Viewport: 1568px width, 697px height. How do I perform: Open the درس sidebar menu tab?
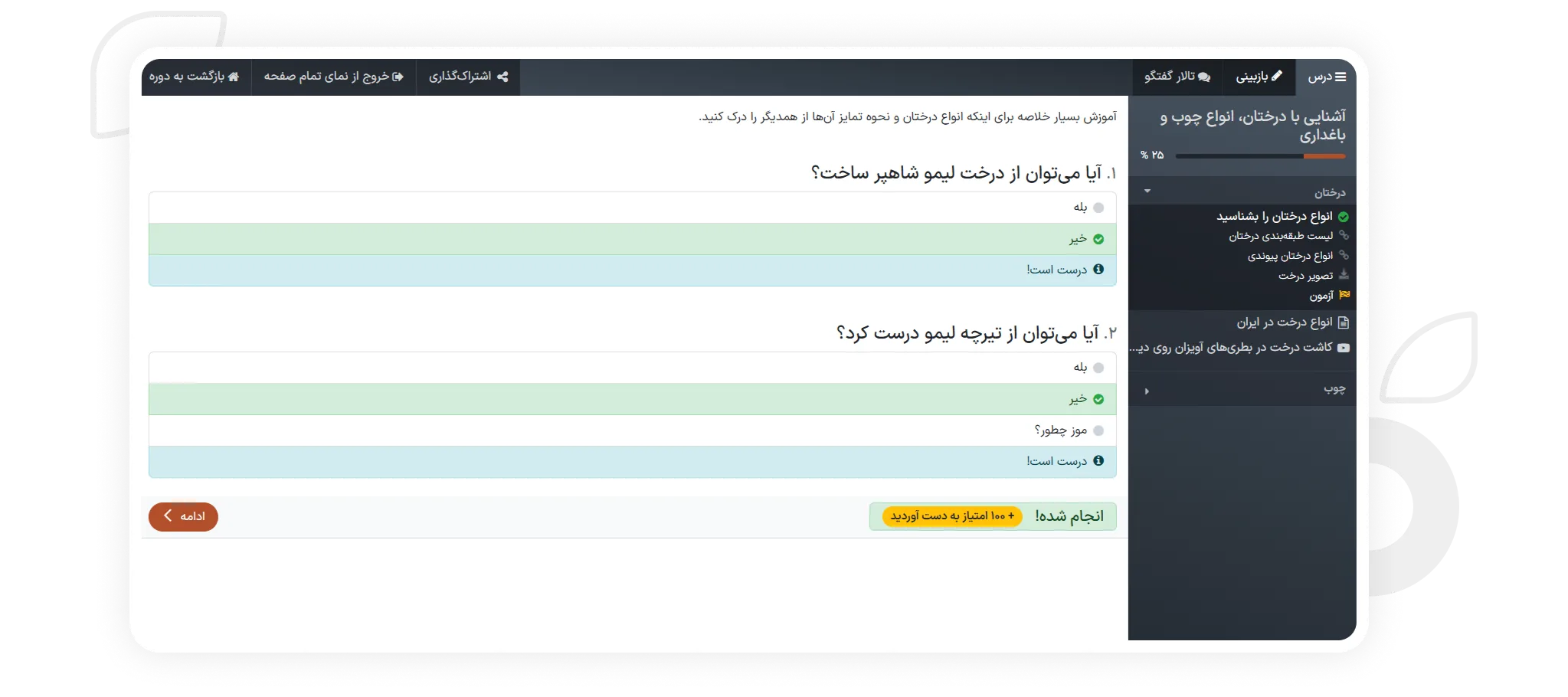(1326, 77)
